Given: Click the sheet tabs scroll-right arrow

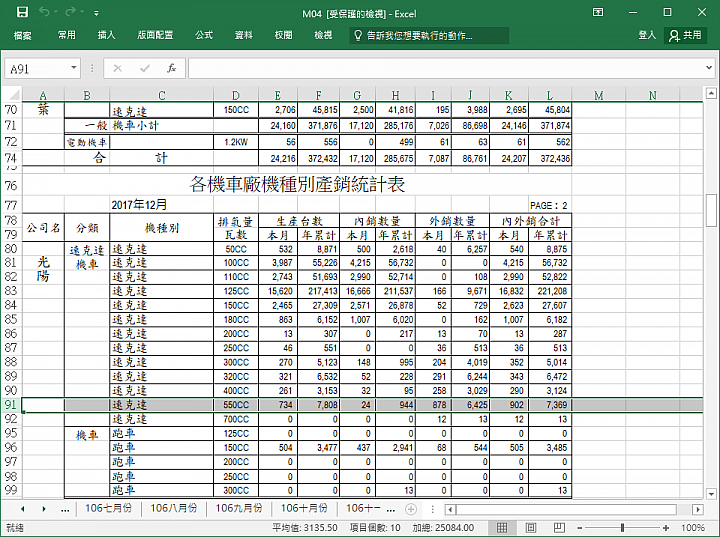Looking at the screenshot, I should point(44,509).
